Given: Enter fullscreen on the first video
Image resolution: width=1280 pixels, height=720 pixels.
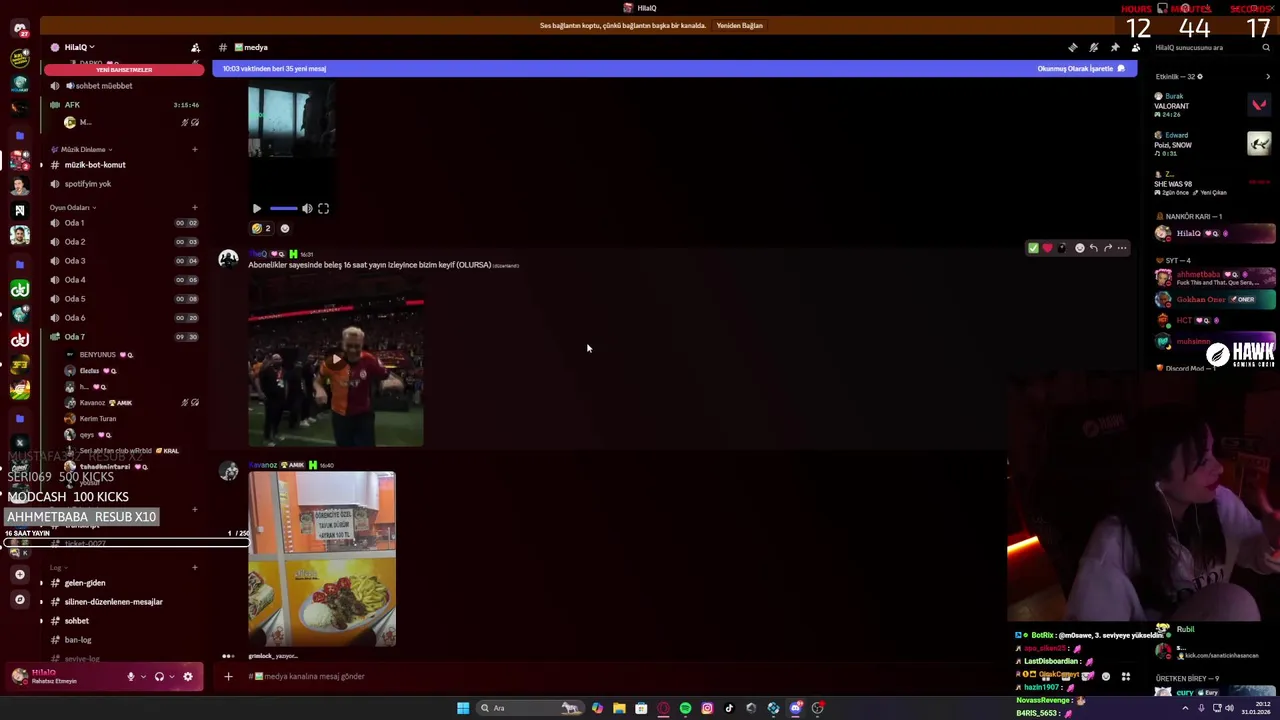Looking at the screenshot, I should (x=323, y=209).
